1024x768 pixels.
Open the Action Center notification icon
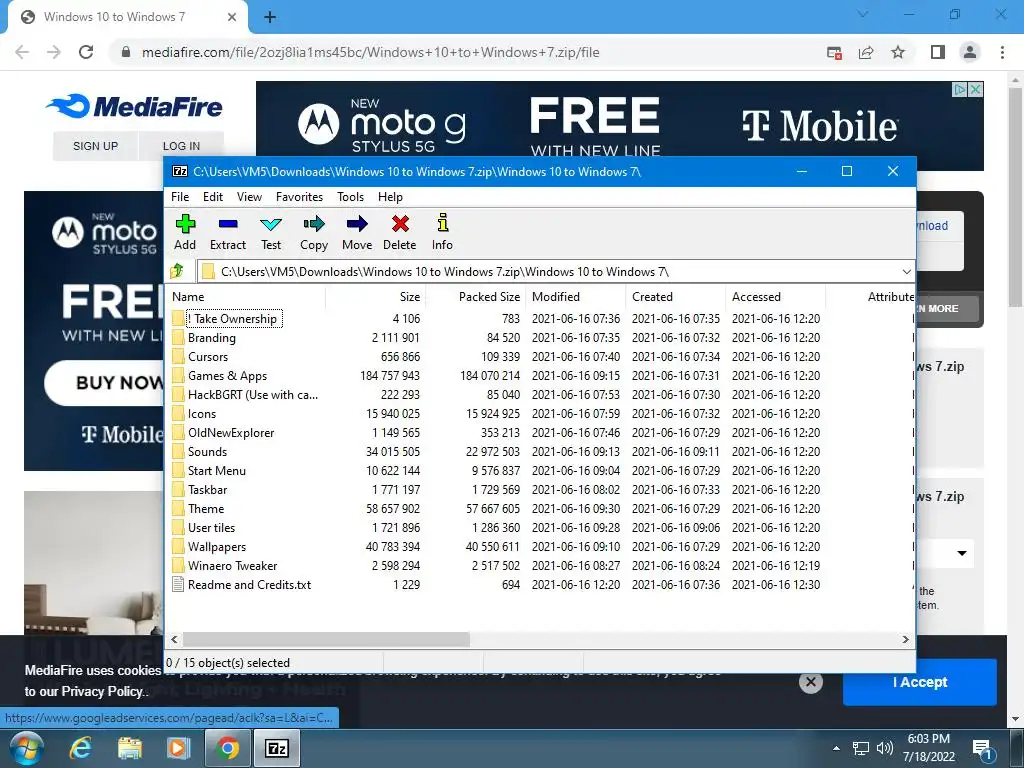click(x=982, y=749)
